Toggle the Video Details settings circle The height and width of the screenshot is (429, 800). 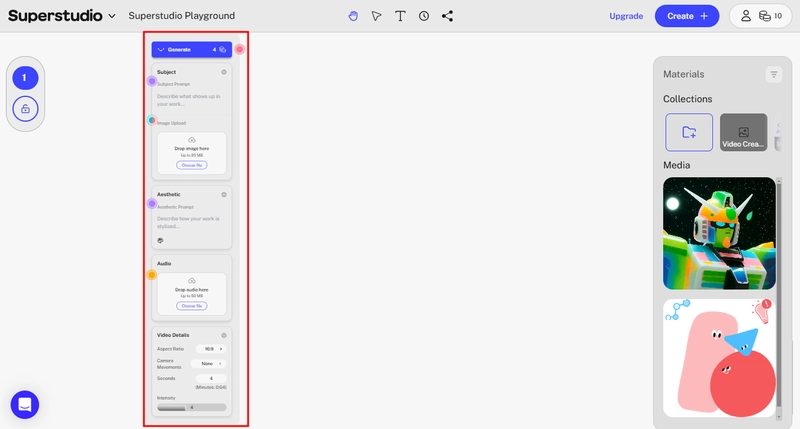223,335
